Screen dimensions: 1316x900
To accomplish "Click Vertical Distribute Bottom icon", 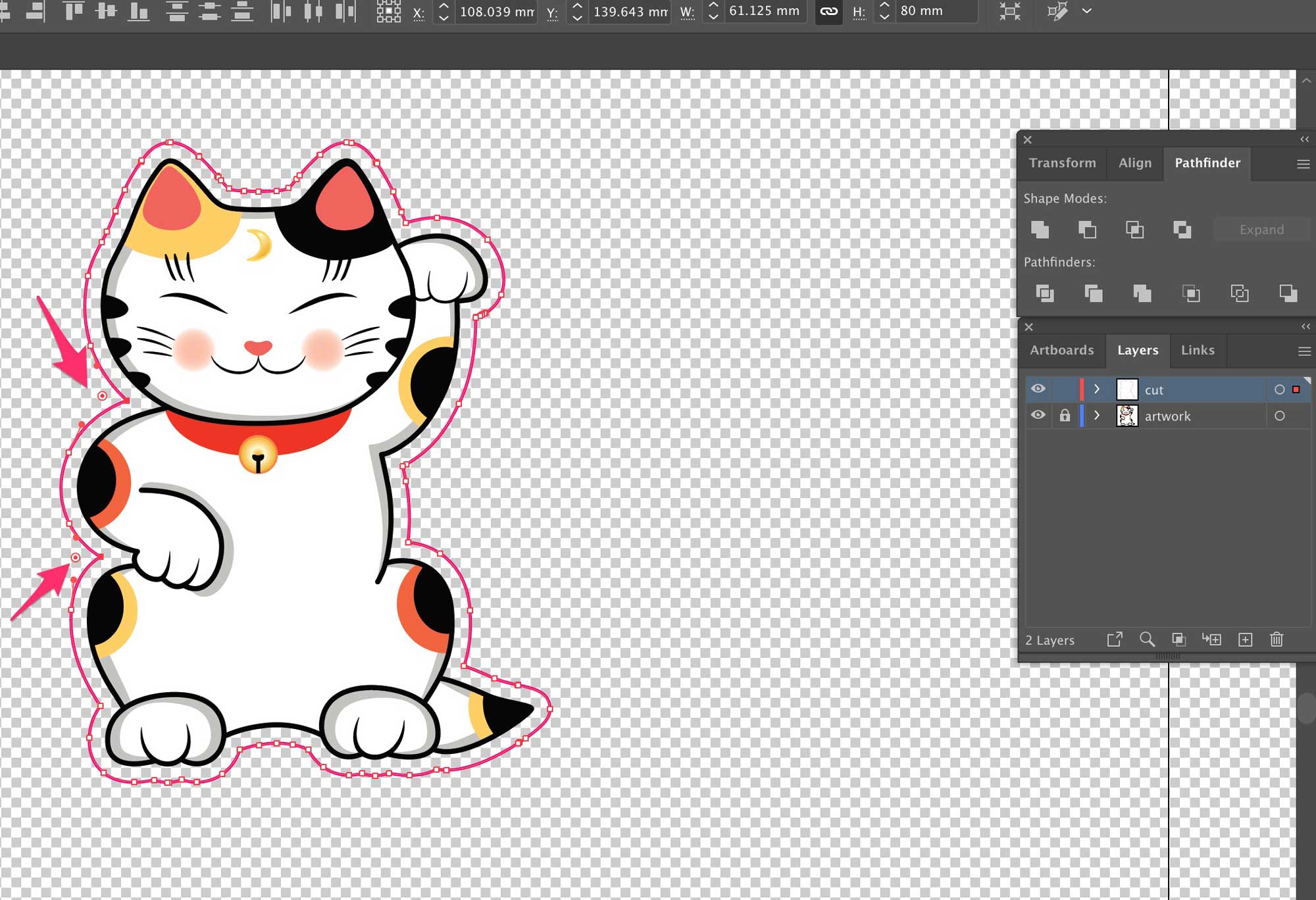I will [x=242, y=11].
